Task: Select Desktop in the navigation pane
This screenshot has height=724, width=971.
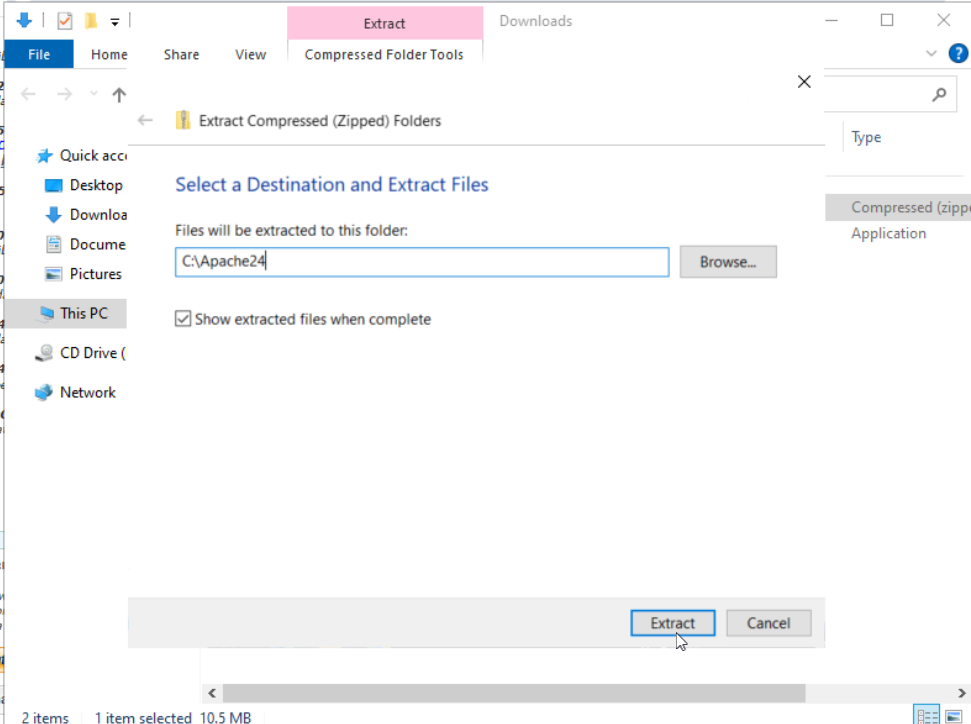Action: point(84,185)
